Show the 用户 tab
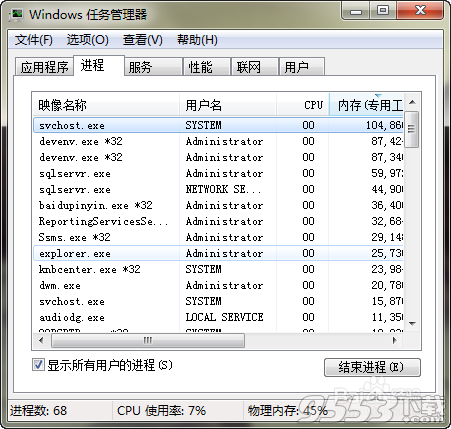The image size is (451, 429). click(302, 67)
